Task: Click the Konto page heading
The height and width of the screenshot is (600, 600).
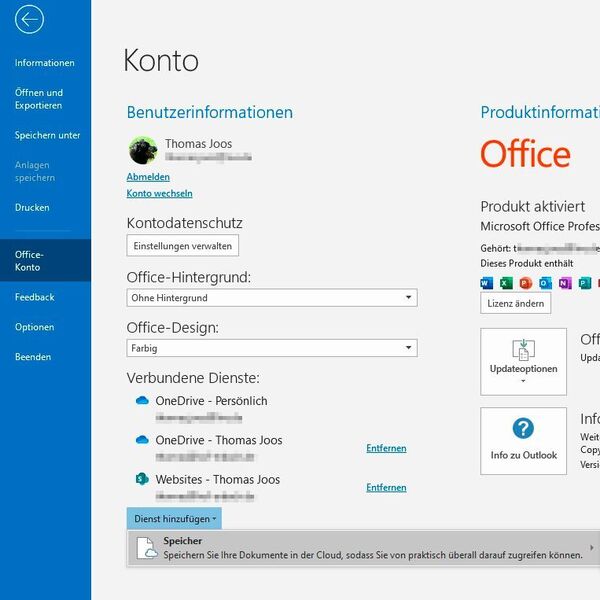Action: (x=161, y=60)
